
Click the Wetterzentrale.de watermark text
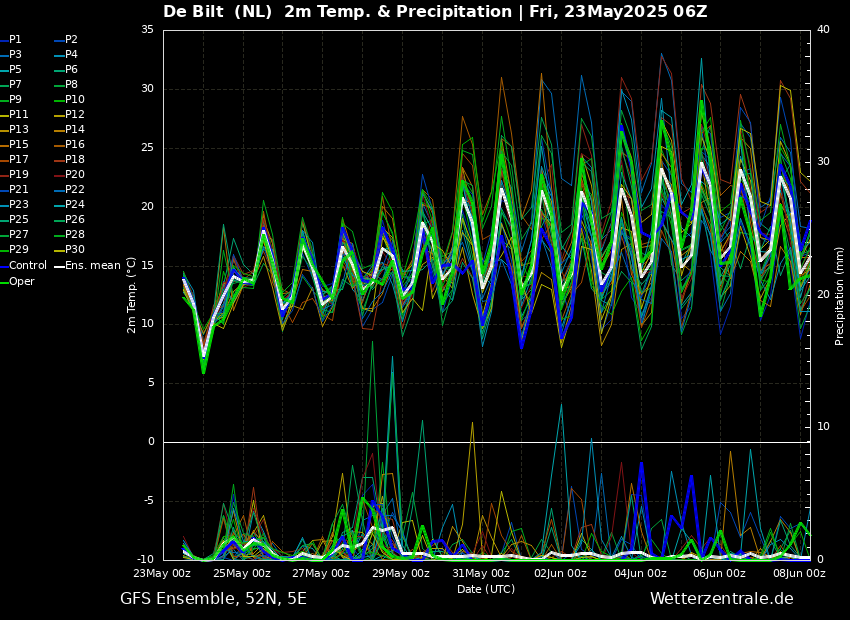(721, 599)
